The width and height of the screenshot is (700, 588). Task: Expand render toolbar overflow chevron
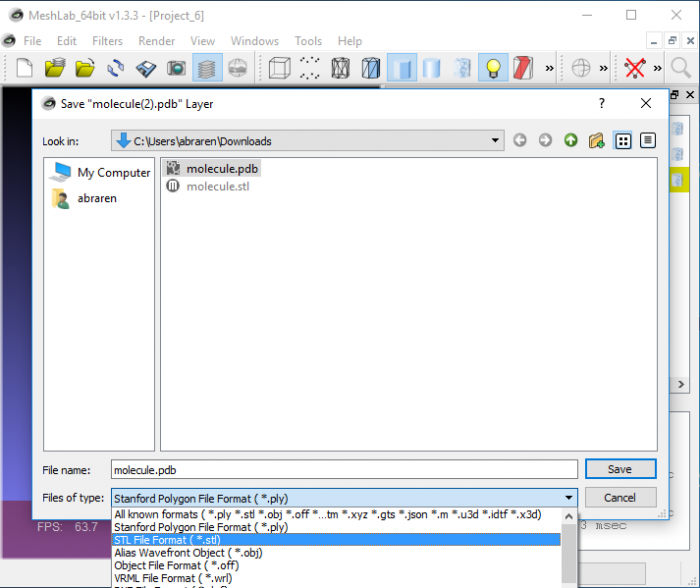[549, 68]
